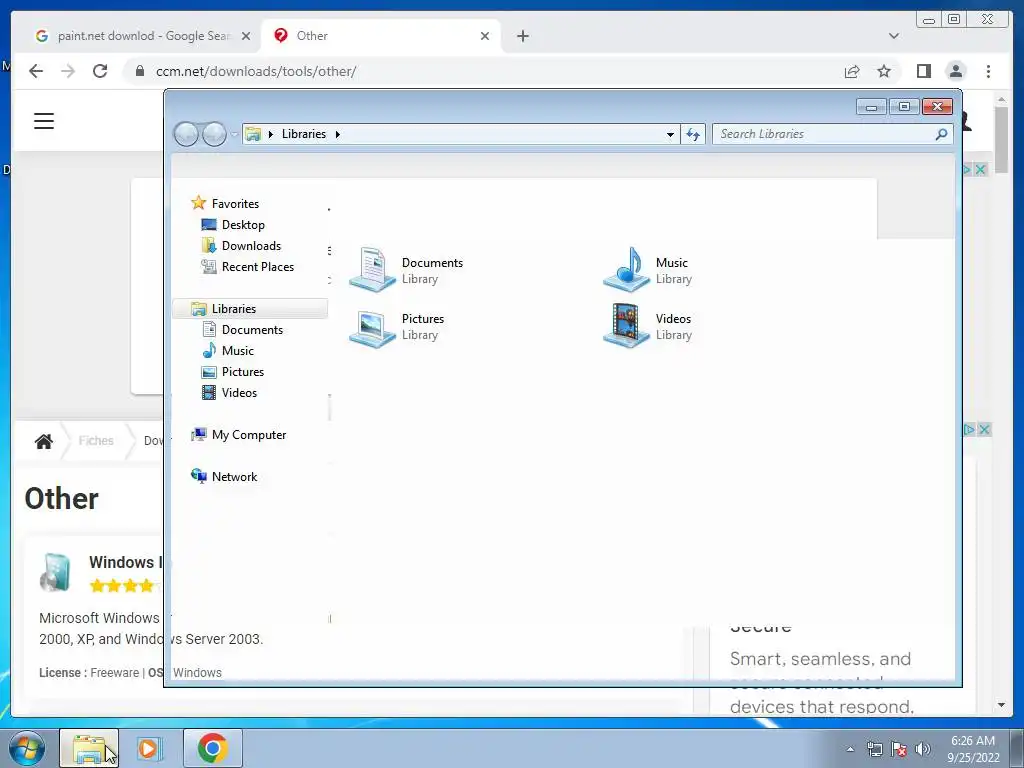Click Chrome icon in taskbar
The height and width of the screenshot is (768, 1024).
coord(213,748)
